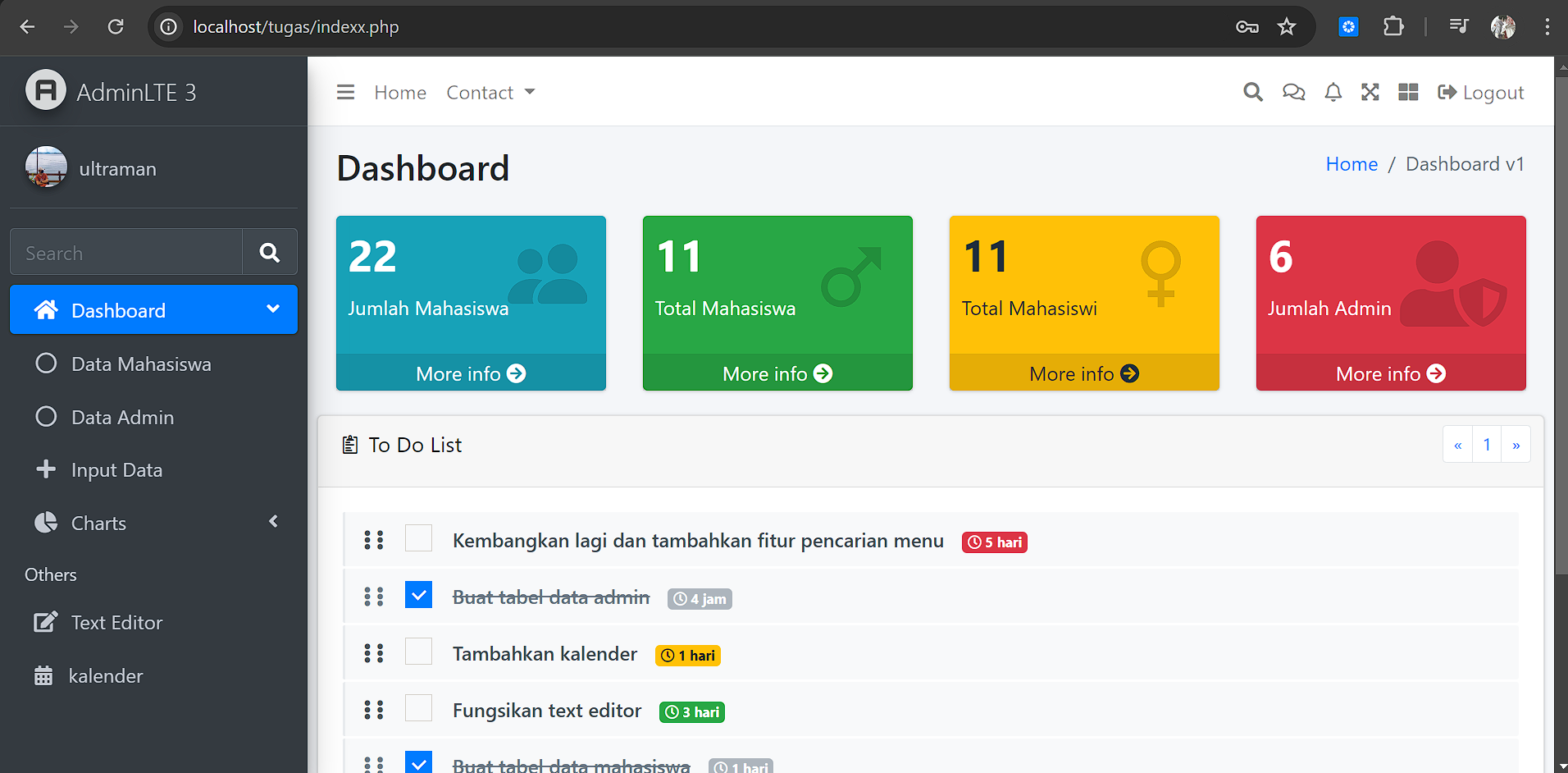Check the 'Tambahkan kalender' task checkbox
Viewport: 1568px width, 773px height.
pyautogui.click(x=418, y=652)
